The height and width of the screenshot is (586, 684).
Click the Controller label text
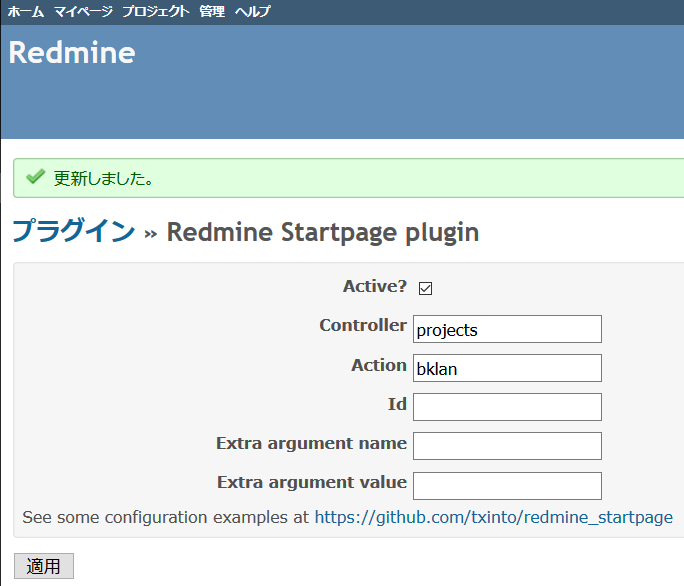tap(363, 326)
